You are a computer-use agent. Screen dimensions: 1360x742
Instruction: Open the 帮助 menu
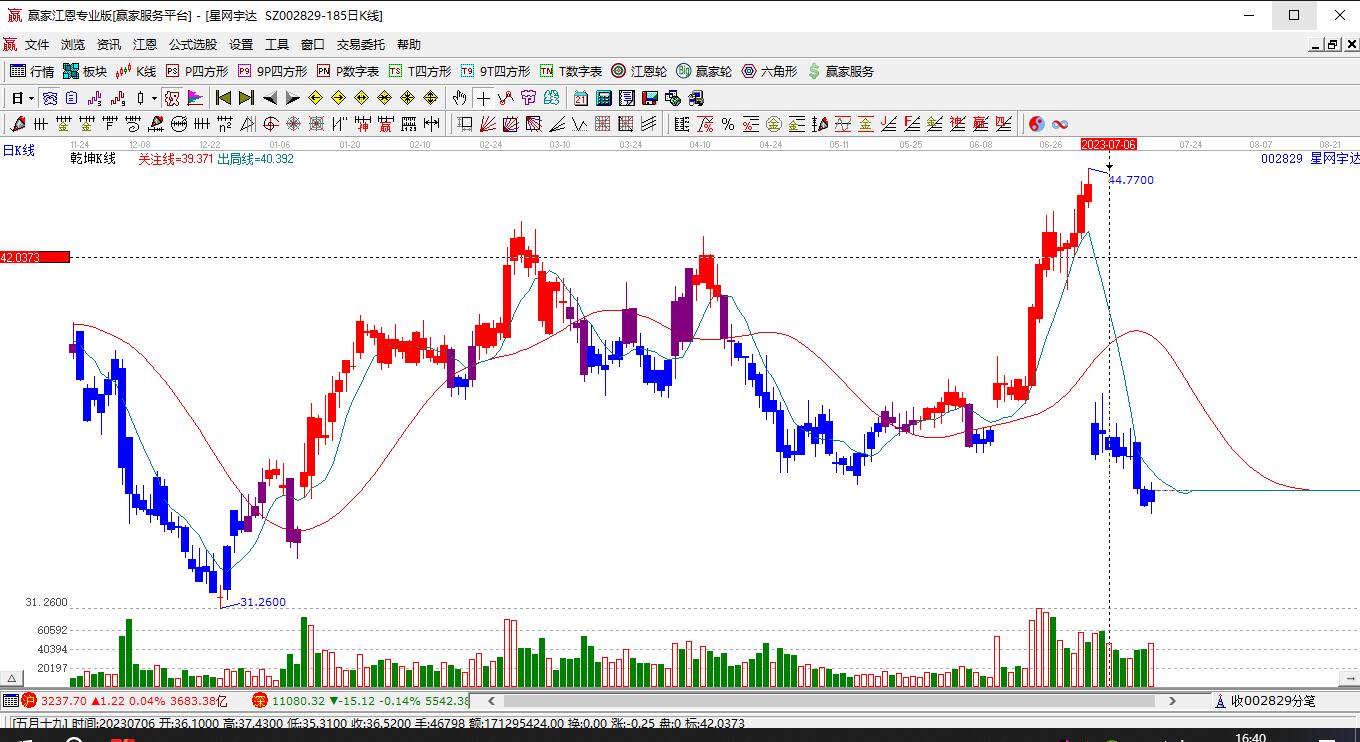click(x=409, y=45)
